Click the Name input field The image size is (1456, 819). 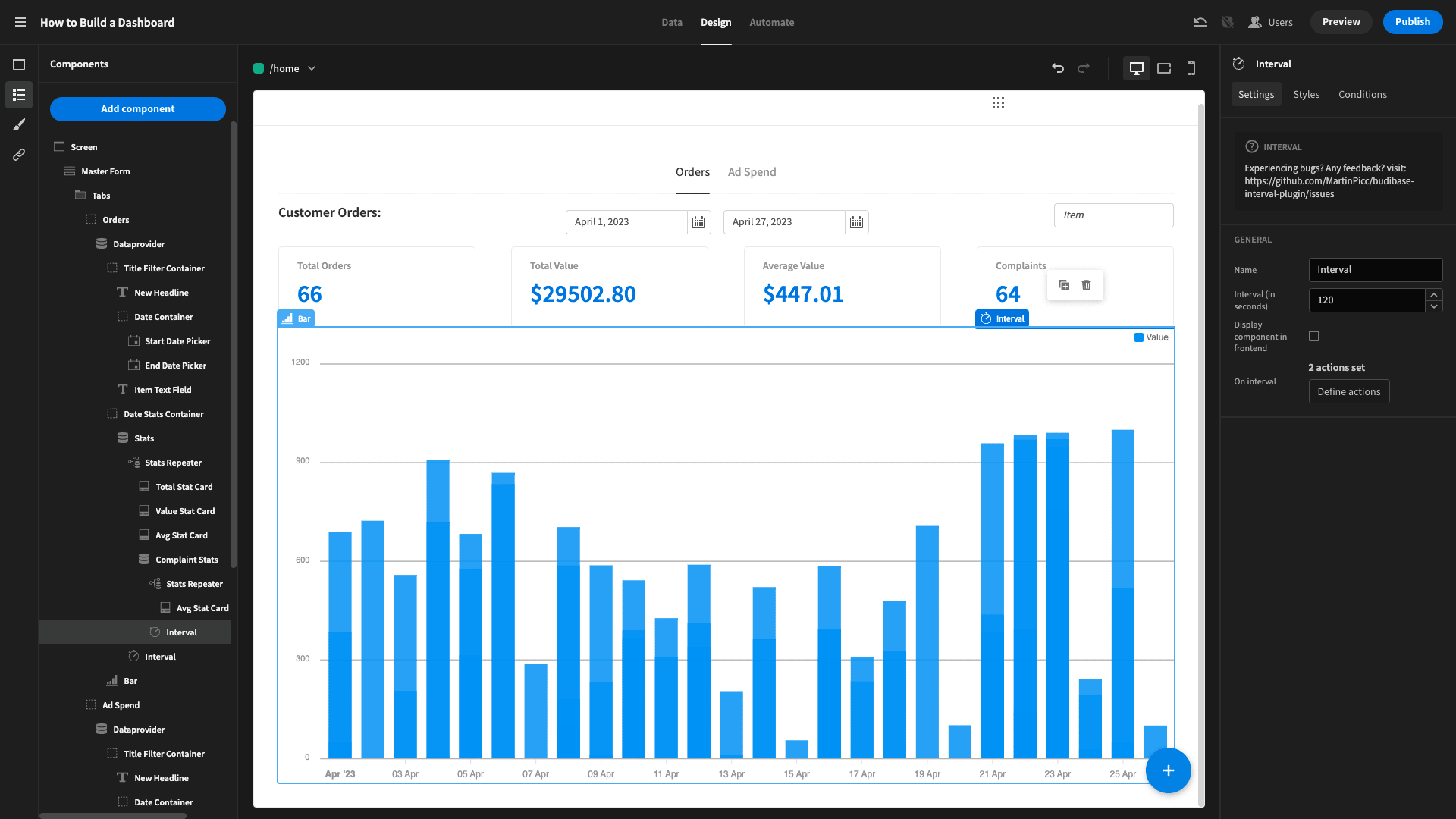pyautogui.click(x=1375, y=270)
